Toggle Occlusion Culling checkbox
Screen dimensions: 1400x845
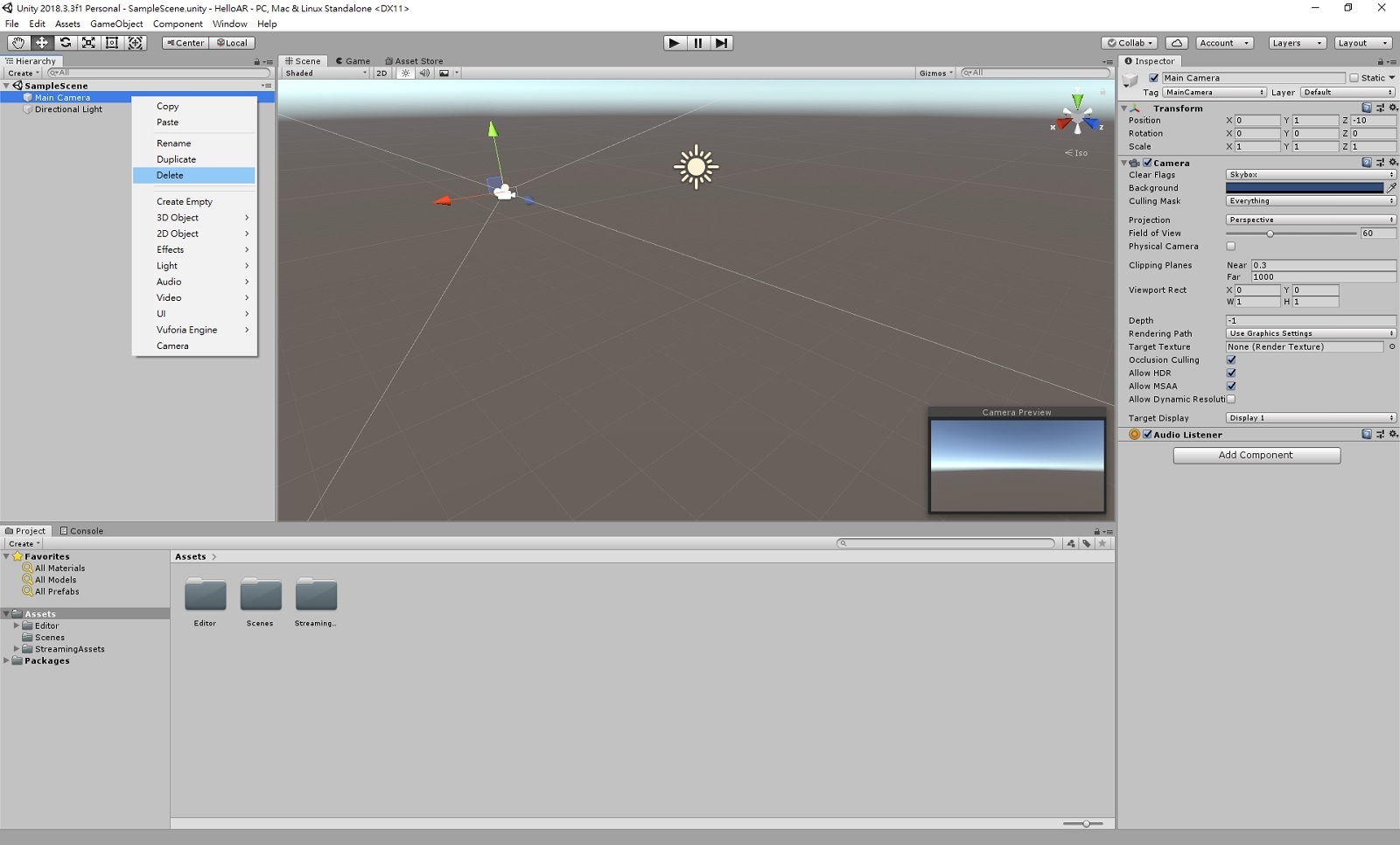pos(1231,360)
